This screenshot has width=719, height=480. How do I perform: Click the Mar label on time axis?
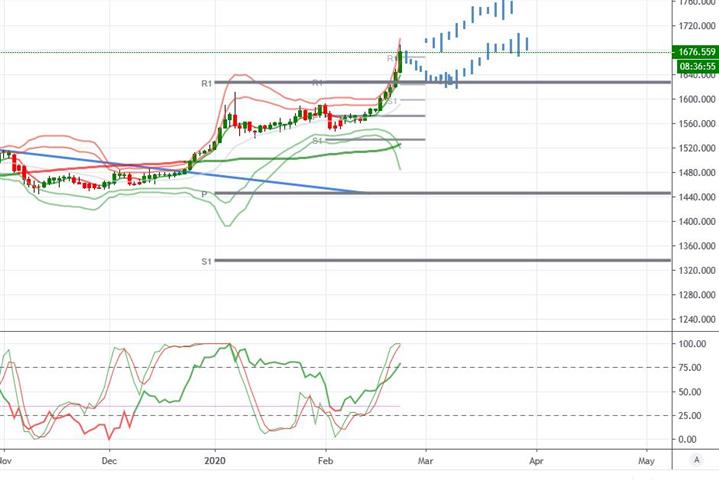click(426, 460)
